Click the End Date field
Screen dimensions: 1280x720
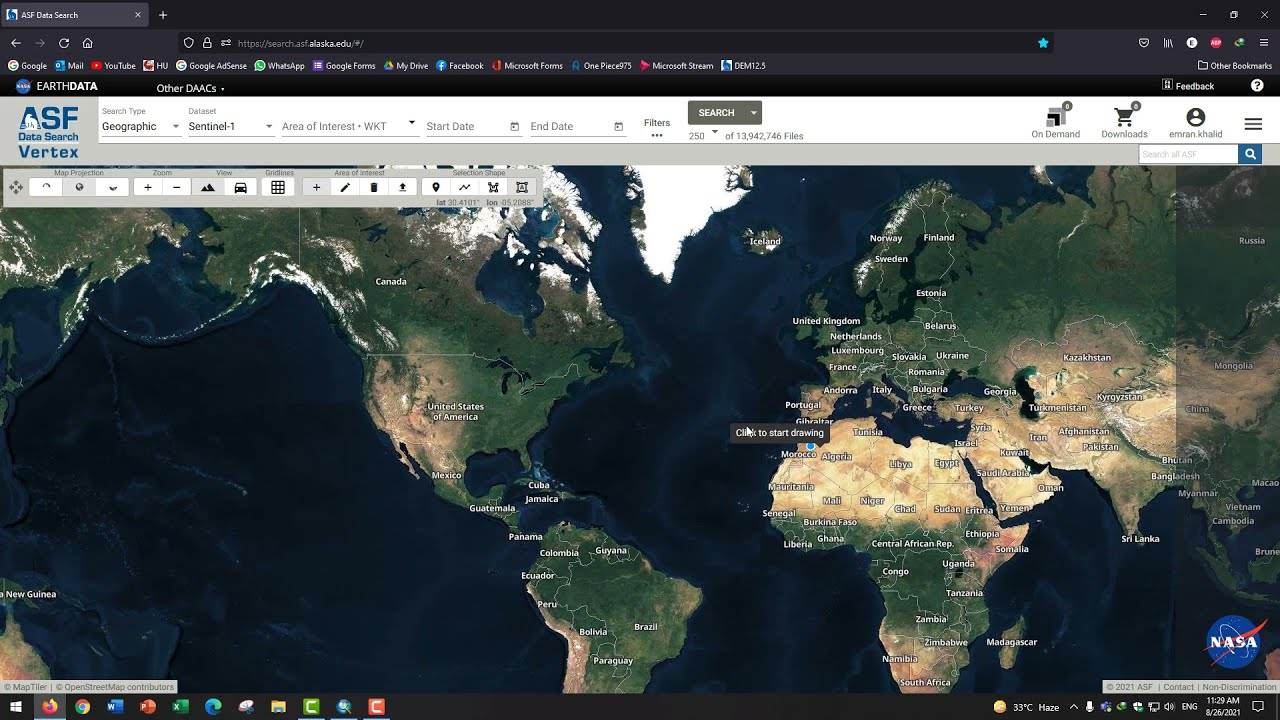click(569, 126)
